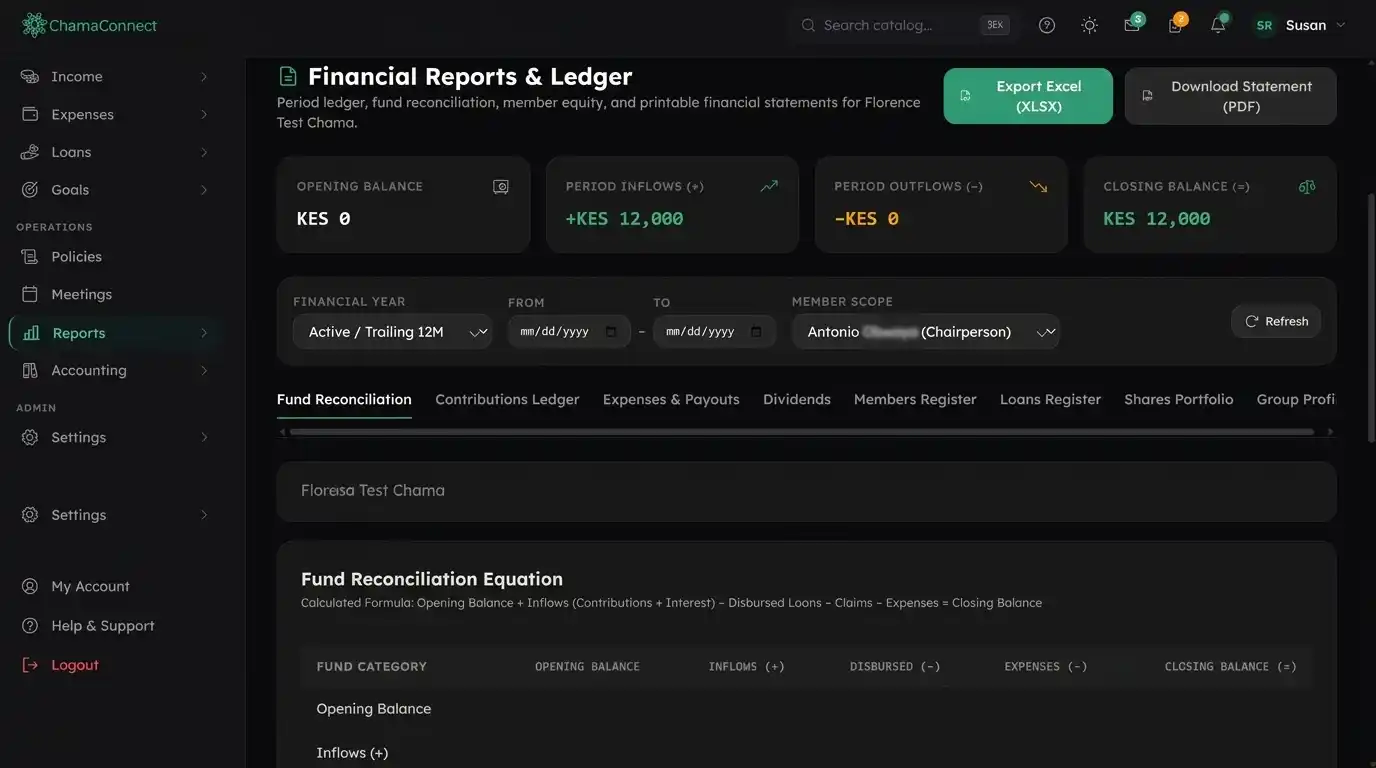Click the Help & Support icon
This screenshot has width=1376, height=768.
click(30, 625)
